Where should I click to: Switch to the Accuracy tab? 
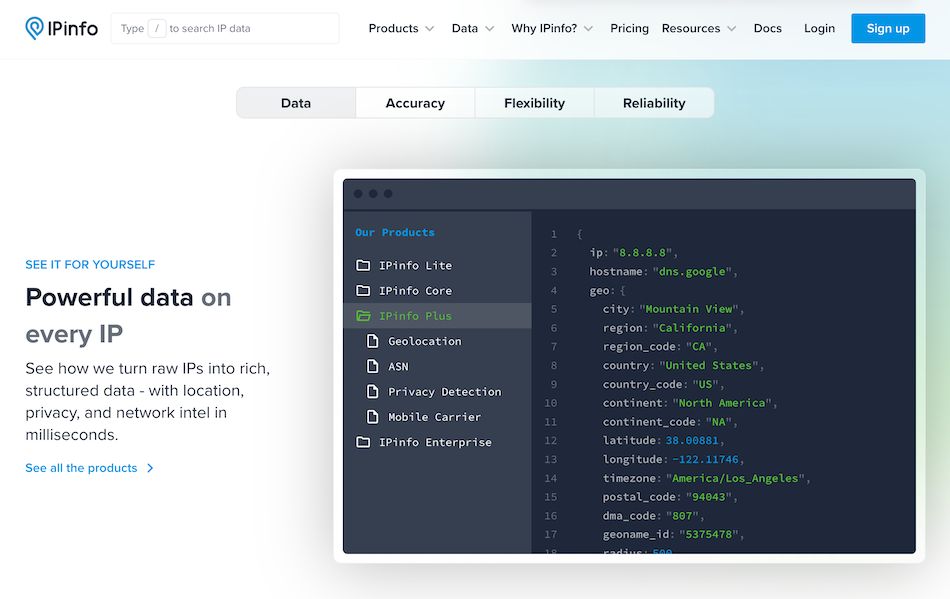point(414,102)
